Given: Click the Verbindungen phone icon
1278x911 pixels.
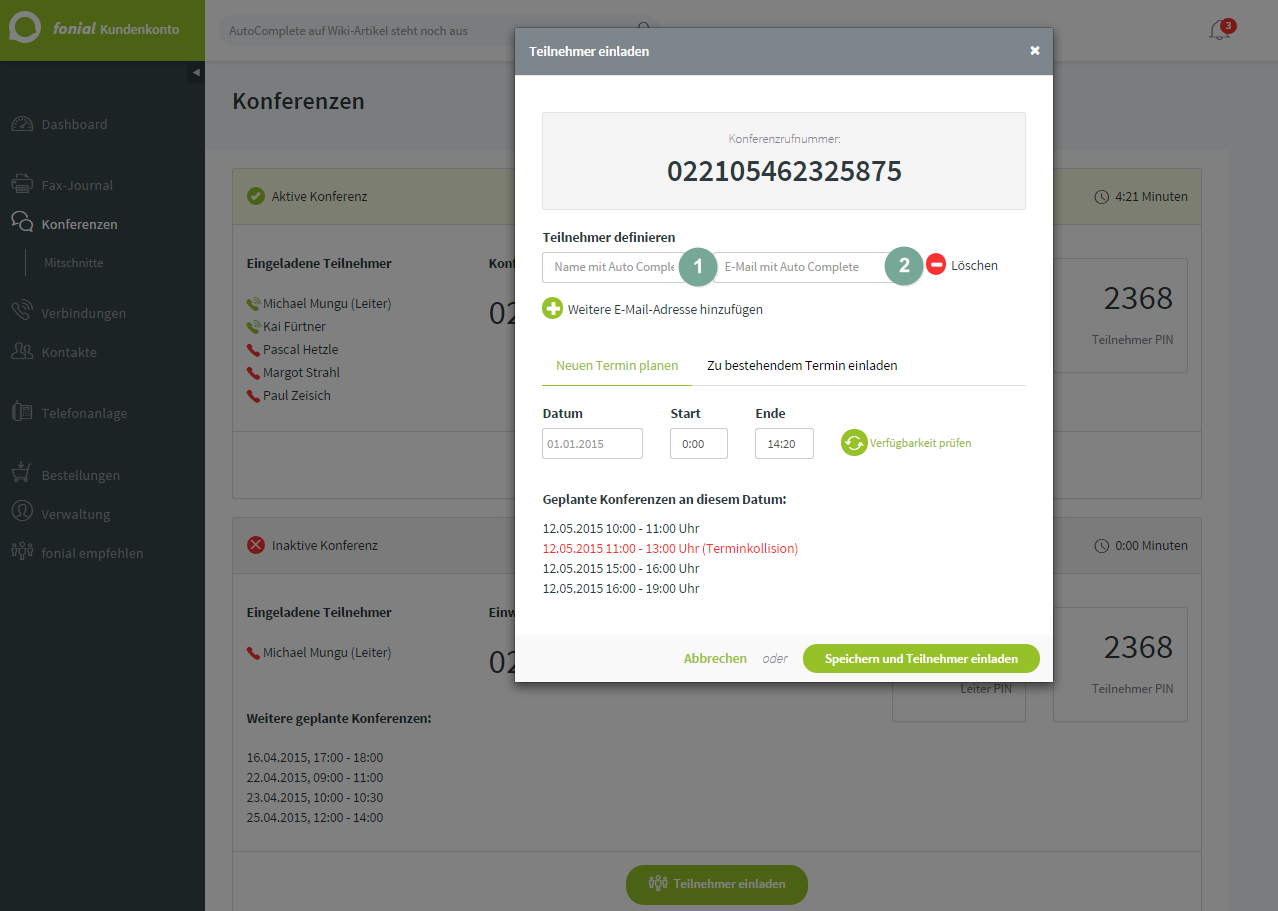Looking at the screenshot, I should point(22,312).
